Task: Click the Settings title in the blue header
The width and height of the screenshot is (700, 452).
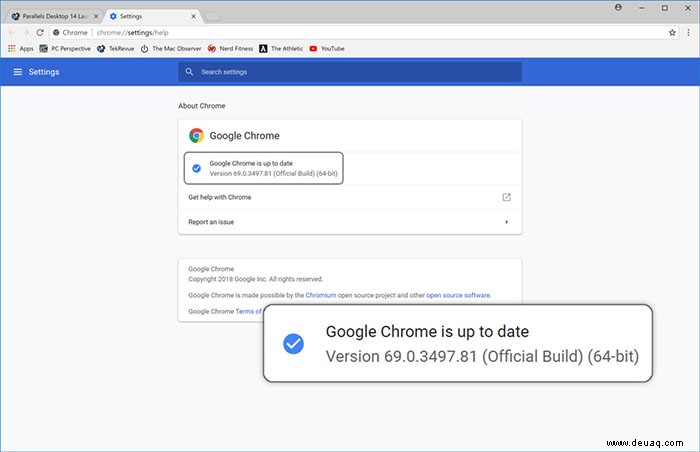Action: click(44, 72)
